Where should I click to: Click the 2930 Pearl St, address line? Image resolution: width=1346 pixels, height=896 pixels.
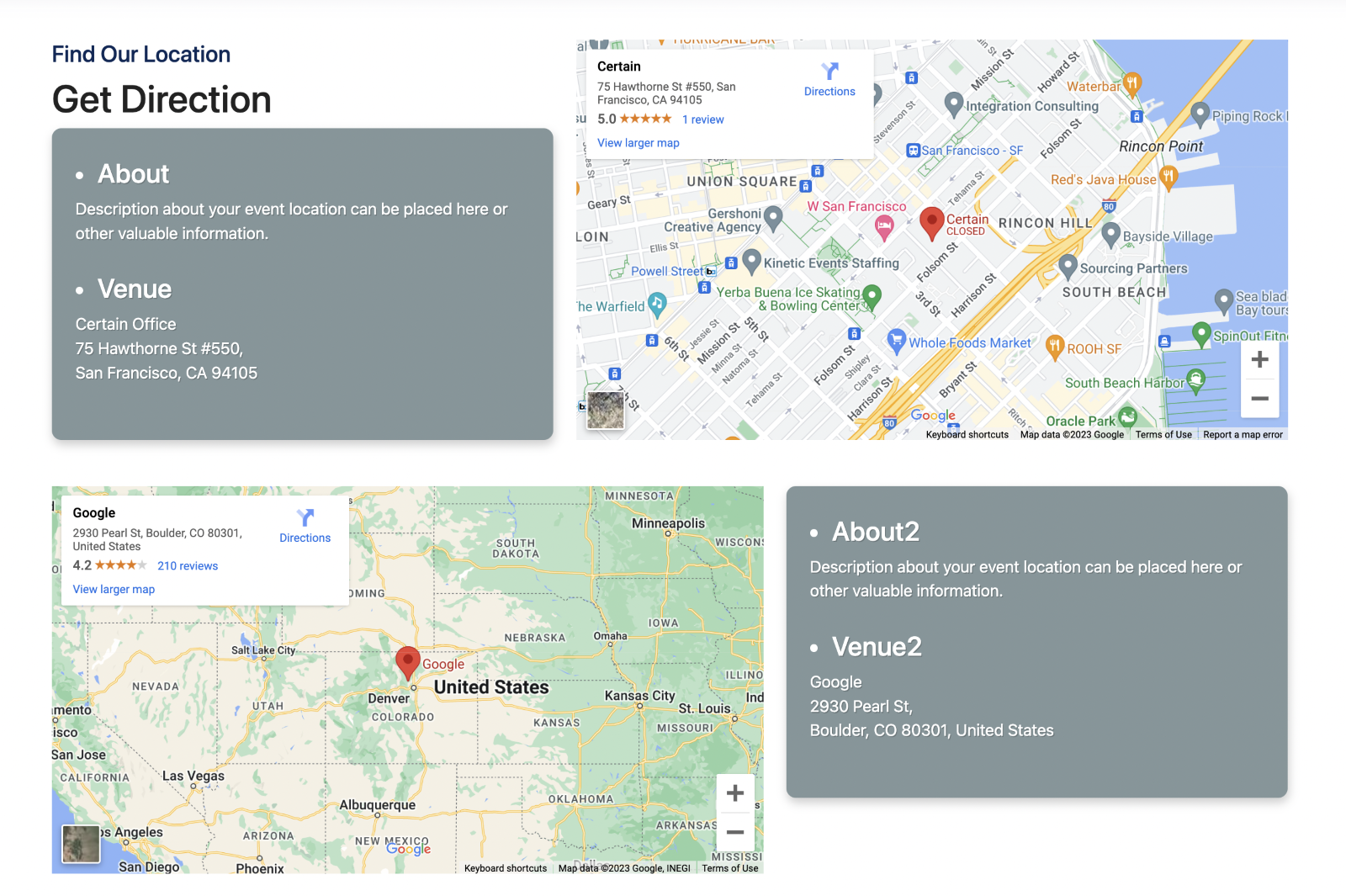[861, 707]
